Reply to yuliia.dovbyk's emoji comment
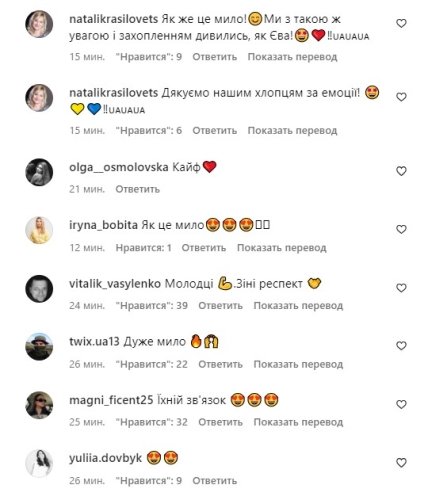This screenshot has width=428, height=500. (215, 481)
